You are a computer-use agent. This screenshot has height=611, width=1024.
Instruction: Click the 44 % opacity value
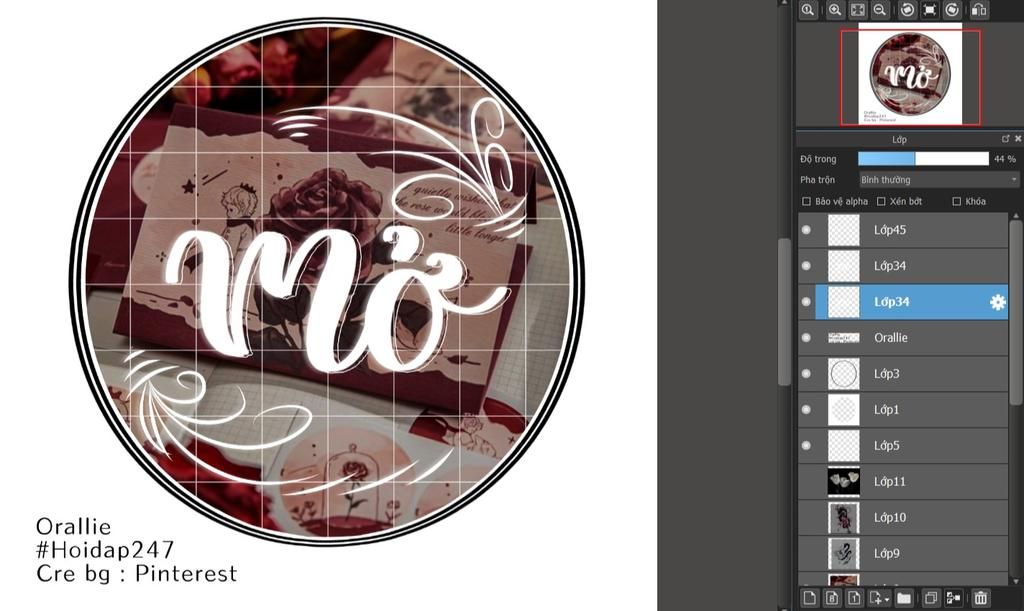tap(1005, 159)
